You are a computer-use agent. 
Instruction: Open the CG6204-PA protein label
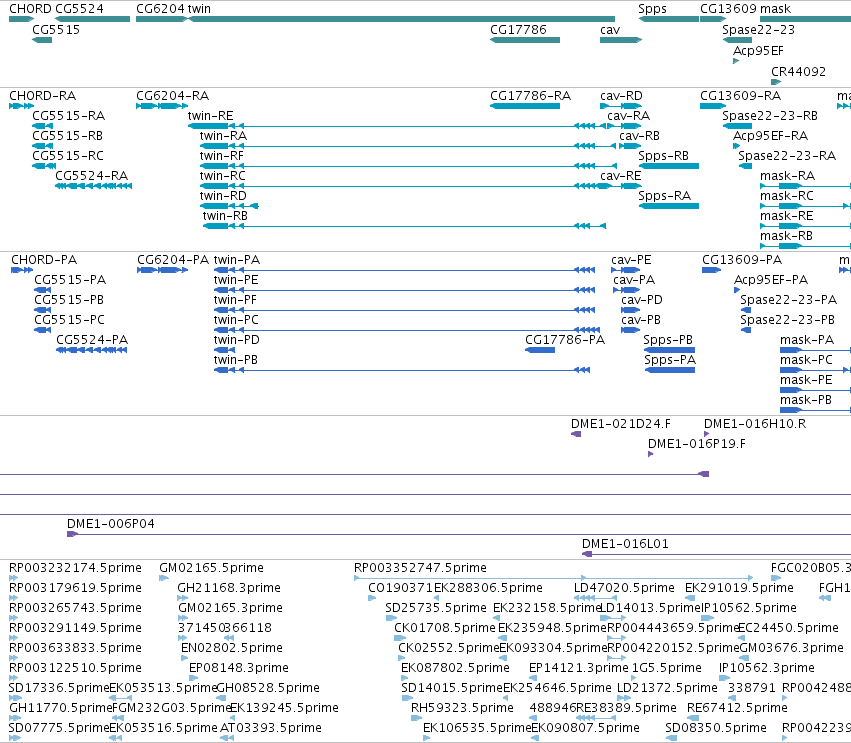[x=173, y=259]
